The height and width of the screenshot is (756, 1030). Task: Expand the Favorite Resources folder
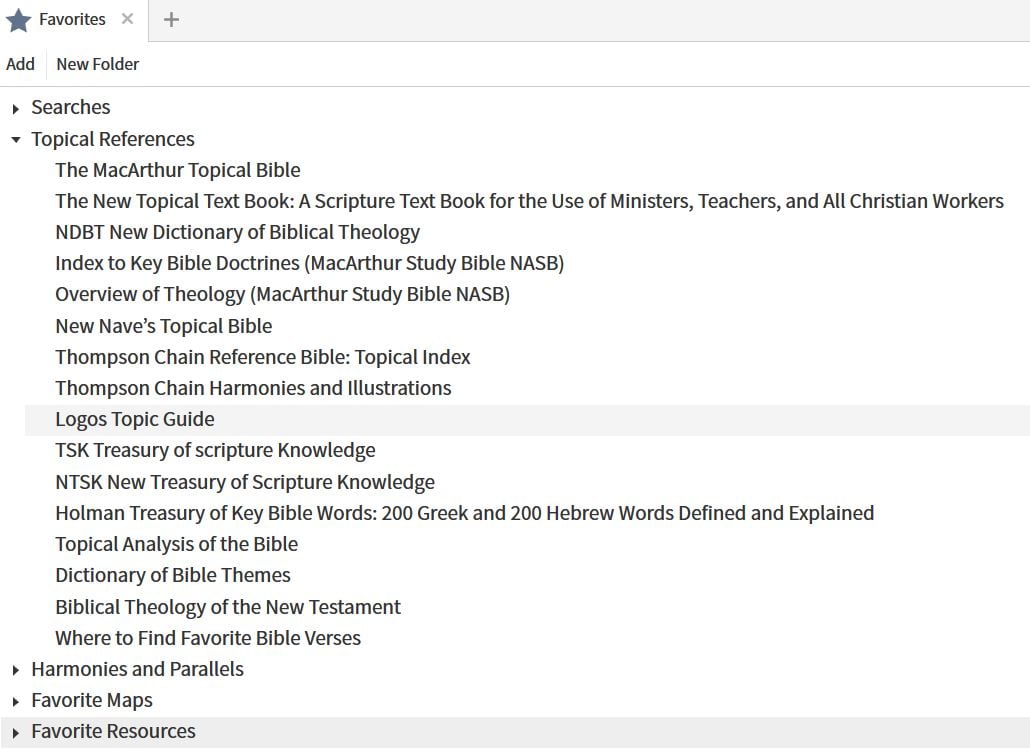tap(15, 733)
